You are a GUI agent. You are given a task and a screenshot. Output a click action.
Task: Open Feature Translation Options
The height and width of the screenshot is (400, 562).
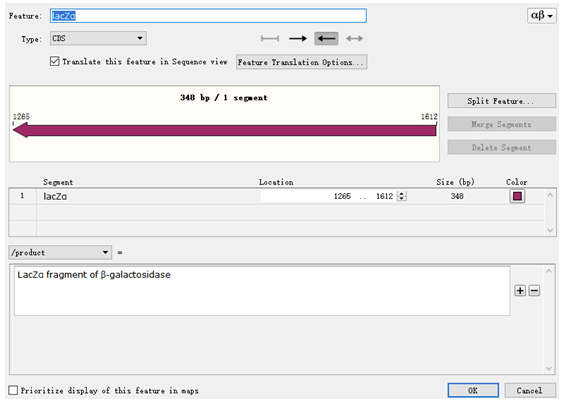tap(301, 62)
